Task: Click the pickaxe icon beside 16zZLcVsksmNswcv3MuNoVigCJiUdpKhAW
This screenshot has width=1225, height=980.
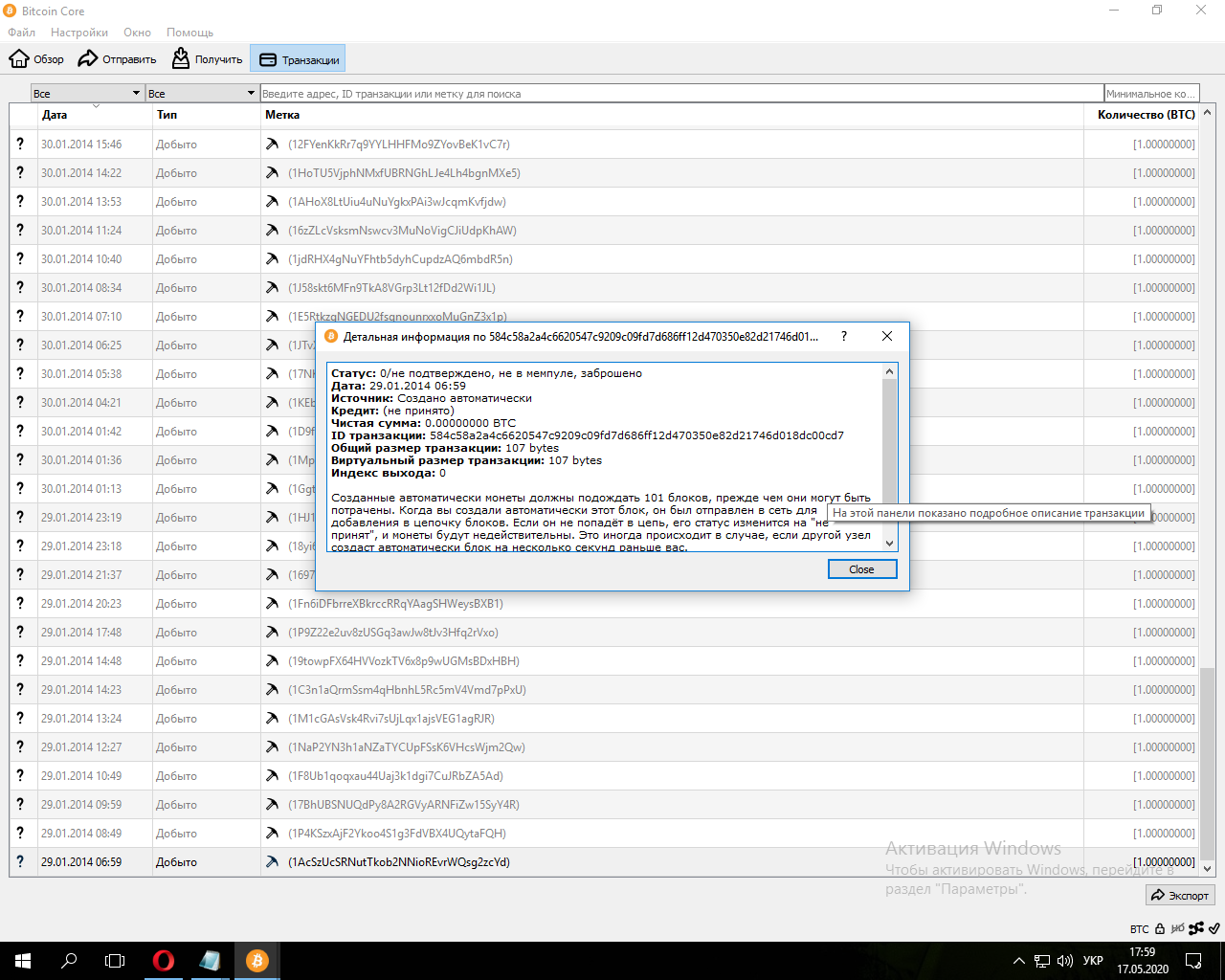Action: point(273,231)
